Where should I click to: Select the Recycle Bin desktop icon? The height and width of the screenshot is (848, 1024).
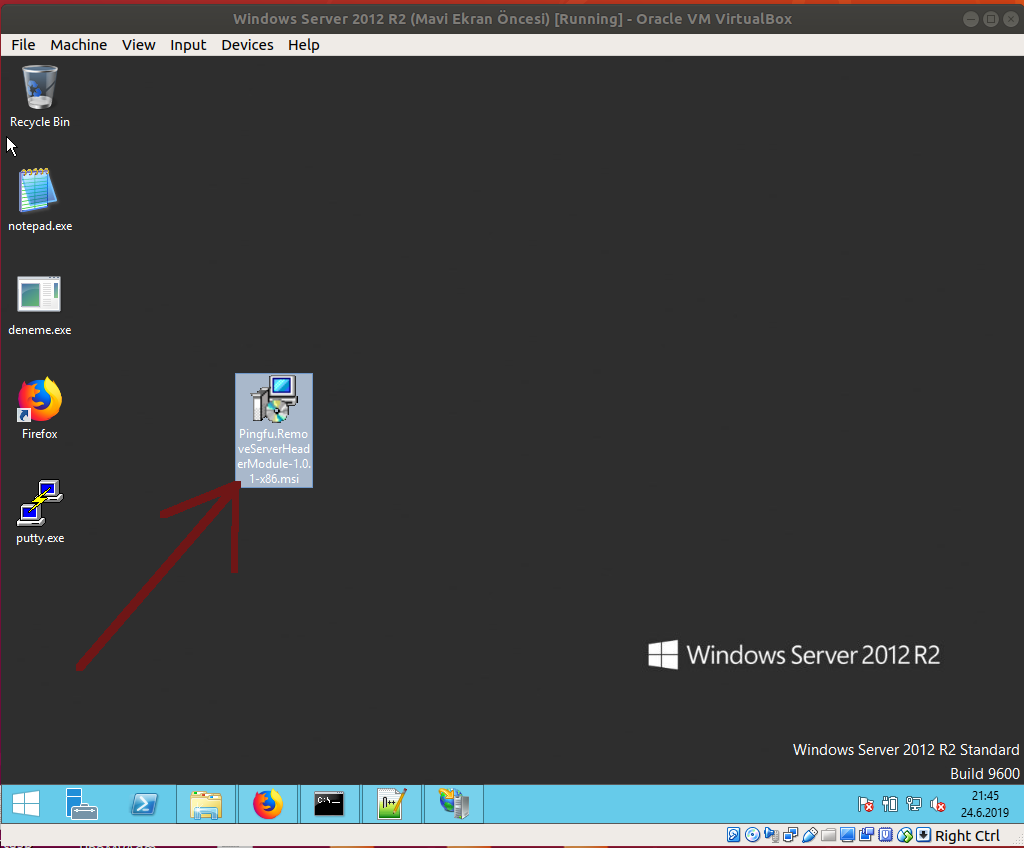click(40, 96)
